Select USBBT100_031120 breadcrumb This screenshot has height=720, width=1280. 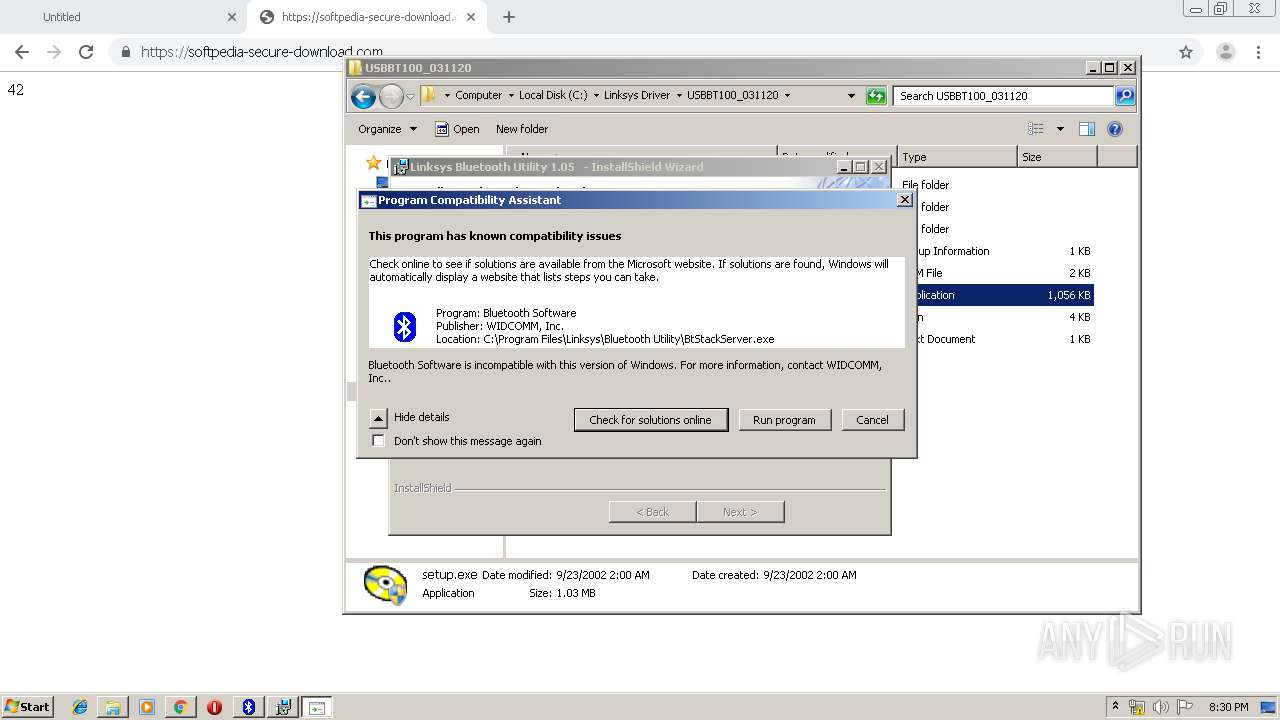pos(732,96)
